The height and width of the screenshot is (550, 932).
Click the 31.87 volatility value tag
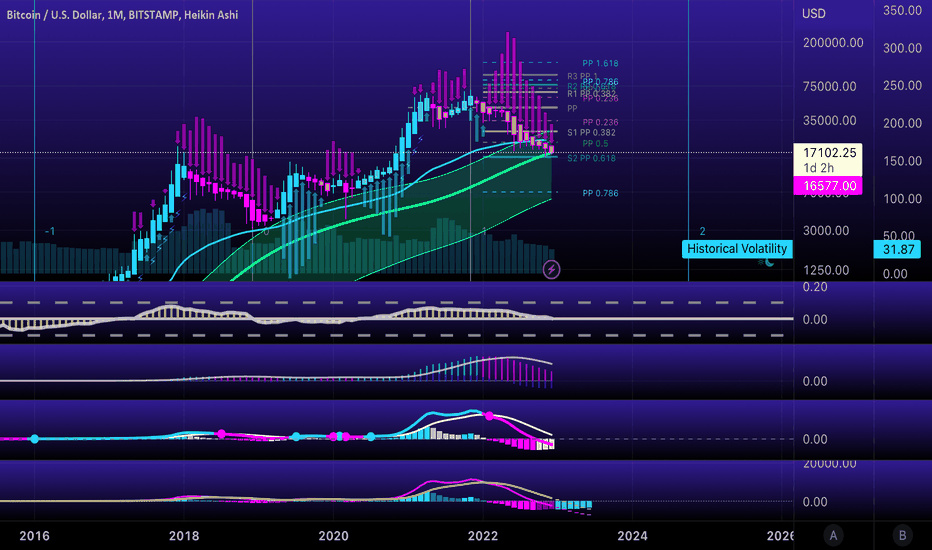point(898,249)
